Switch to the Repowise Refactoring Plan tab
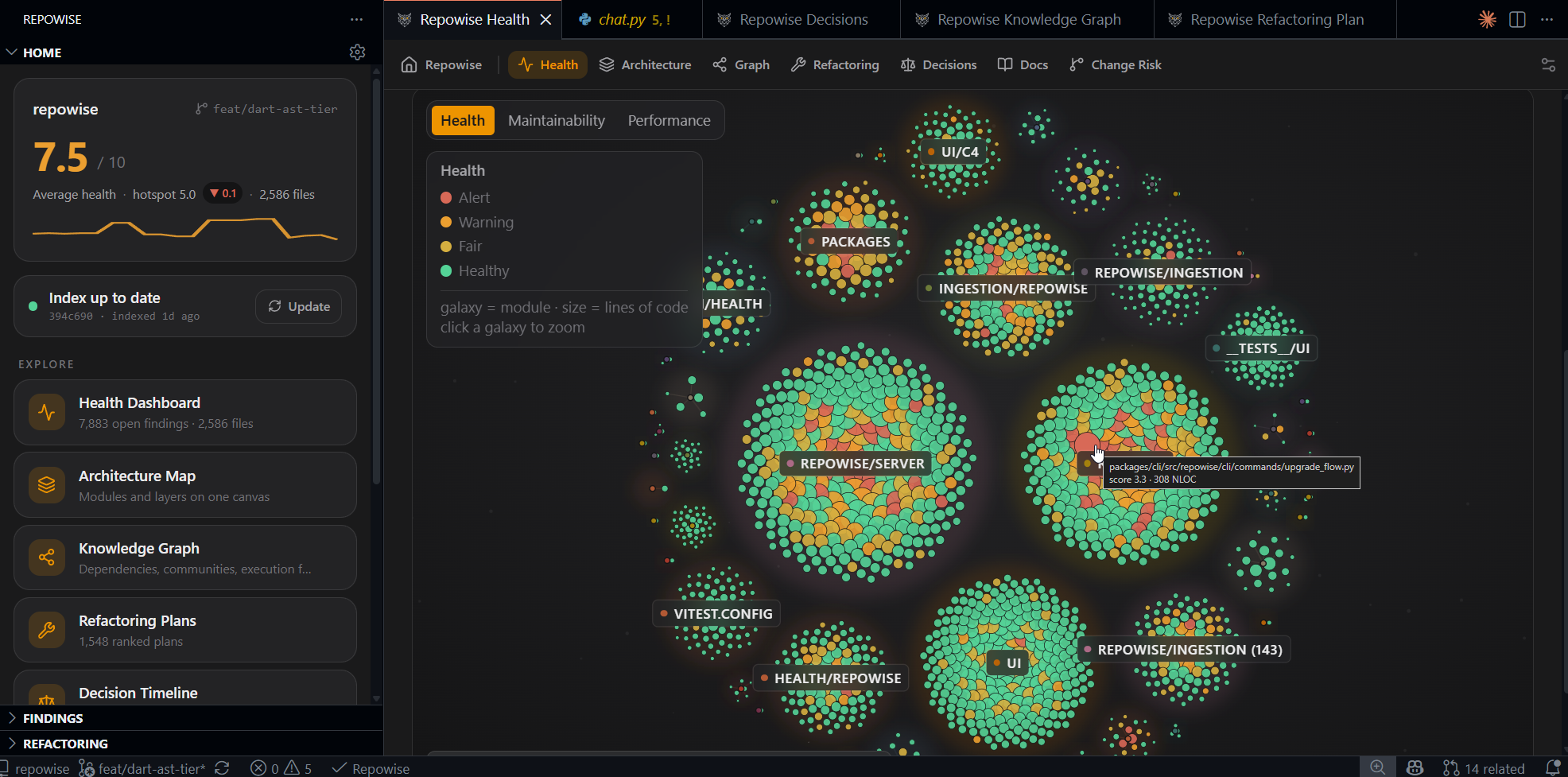 point(1275,19)
